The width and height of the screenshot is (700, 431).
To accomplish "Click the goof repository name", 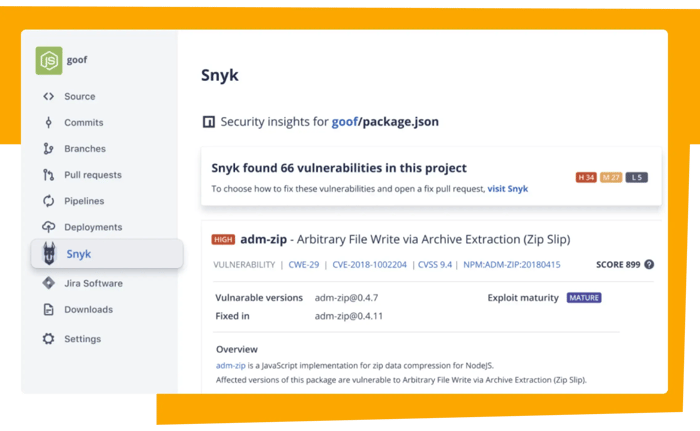I will pos(77,60).
